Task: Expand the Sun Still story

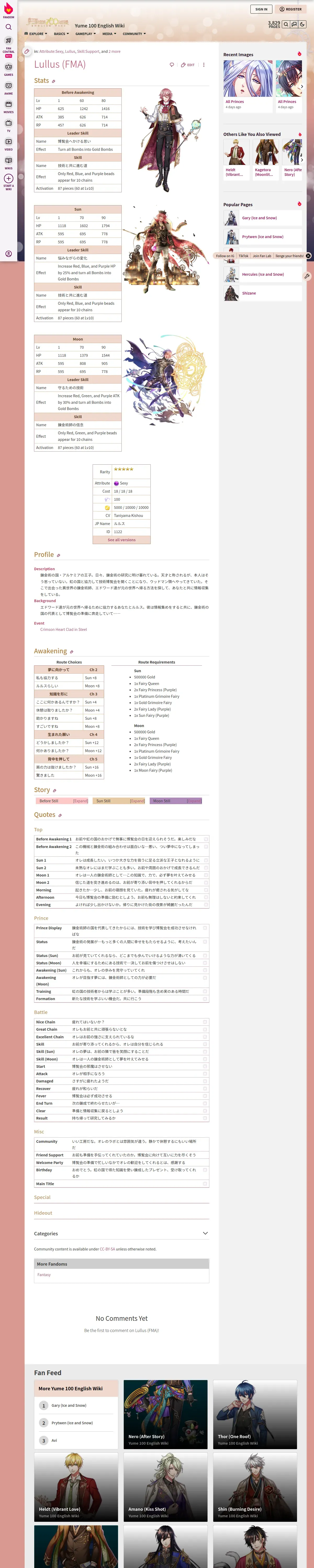Action: [x=137, y=801]
